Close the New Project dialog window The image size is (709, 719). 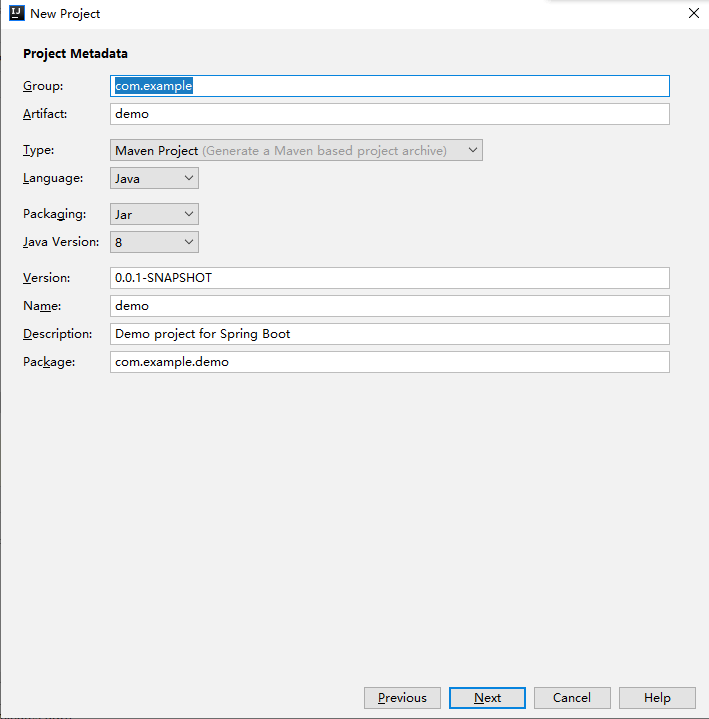[692, 14]
